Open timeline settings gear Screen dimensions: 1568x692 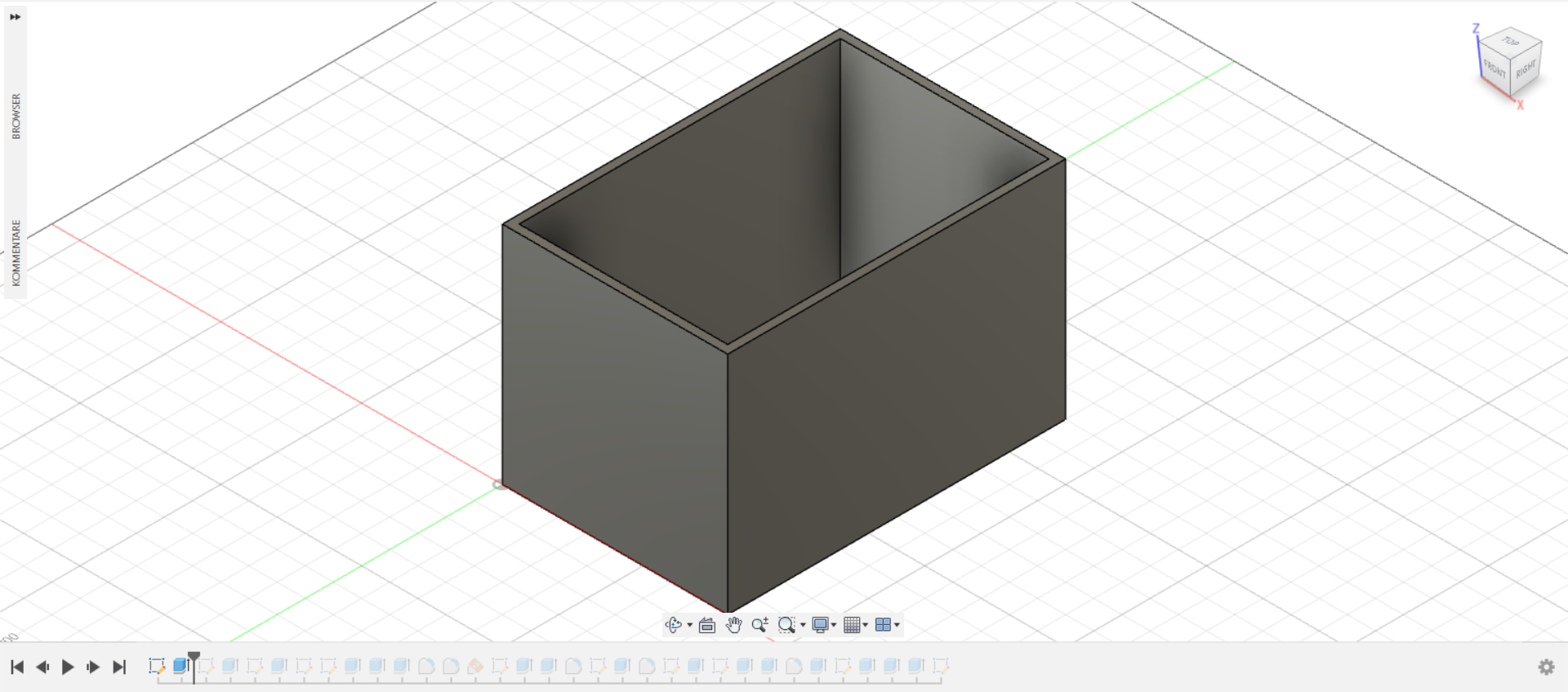tap(1546, 667)
